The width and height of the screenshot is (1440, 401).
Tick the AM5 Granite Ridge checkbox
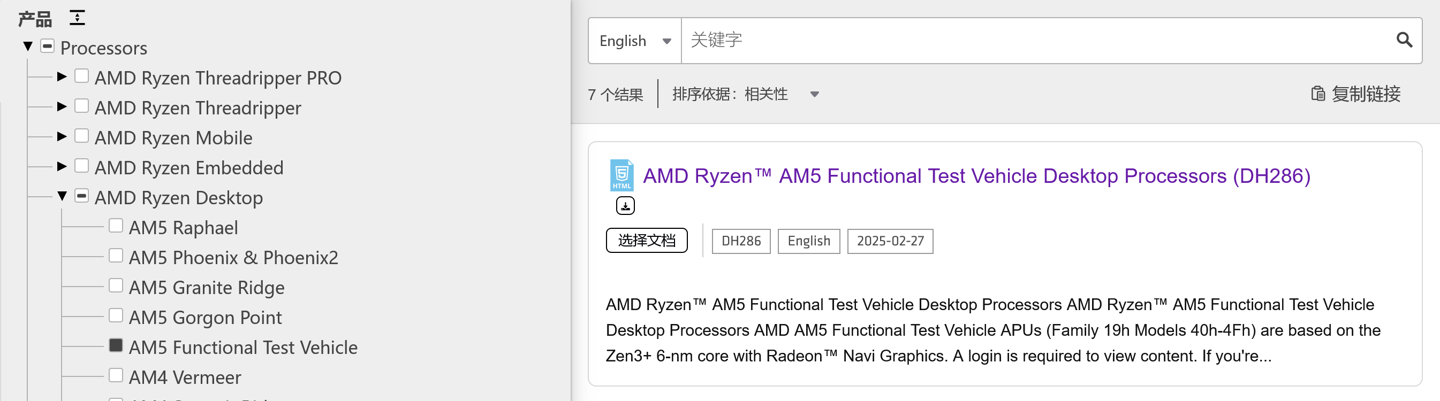[x=116, y=286]
